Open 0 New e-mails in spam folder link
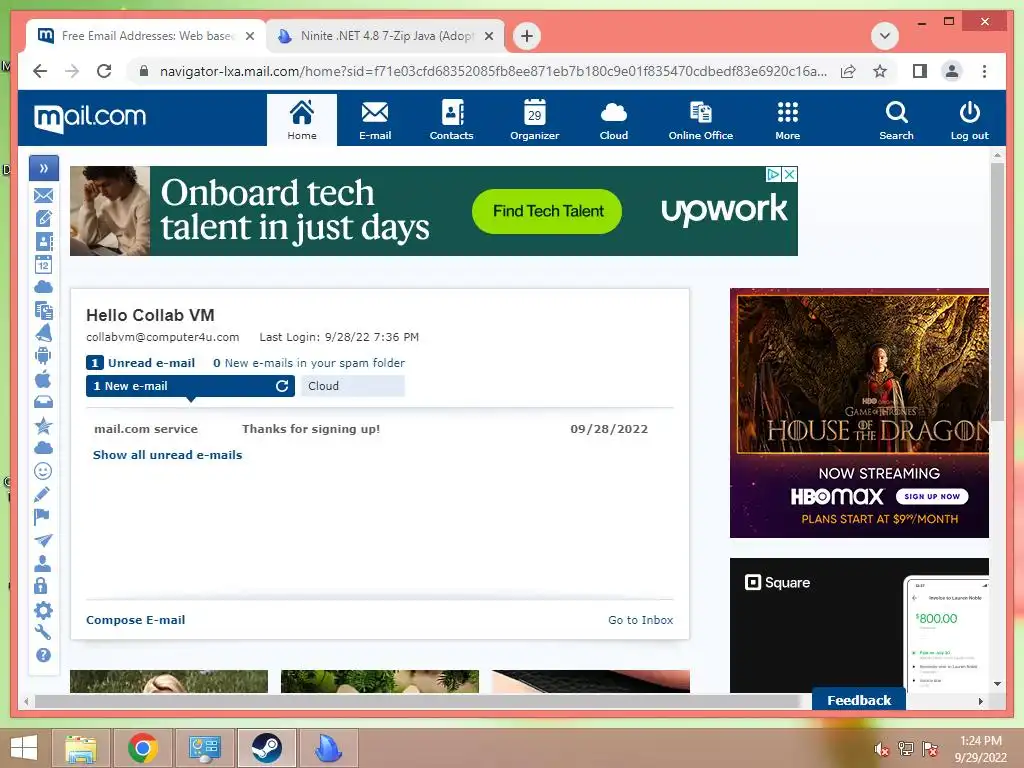The width and height of the screenshot is (1024, 768). [309, 362]
